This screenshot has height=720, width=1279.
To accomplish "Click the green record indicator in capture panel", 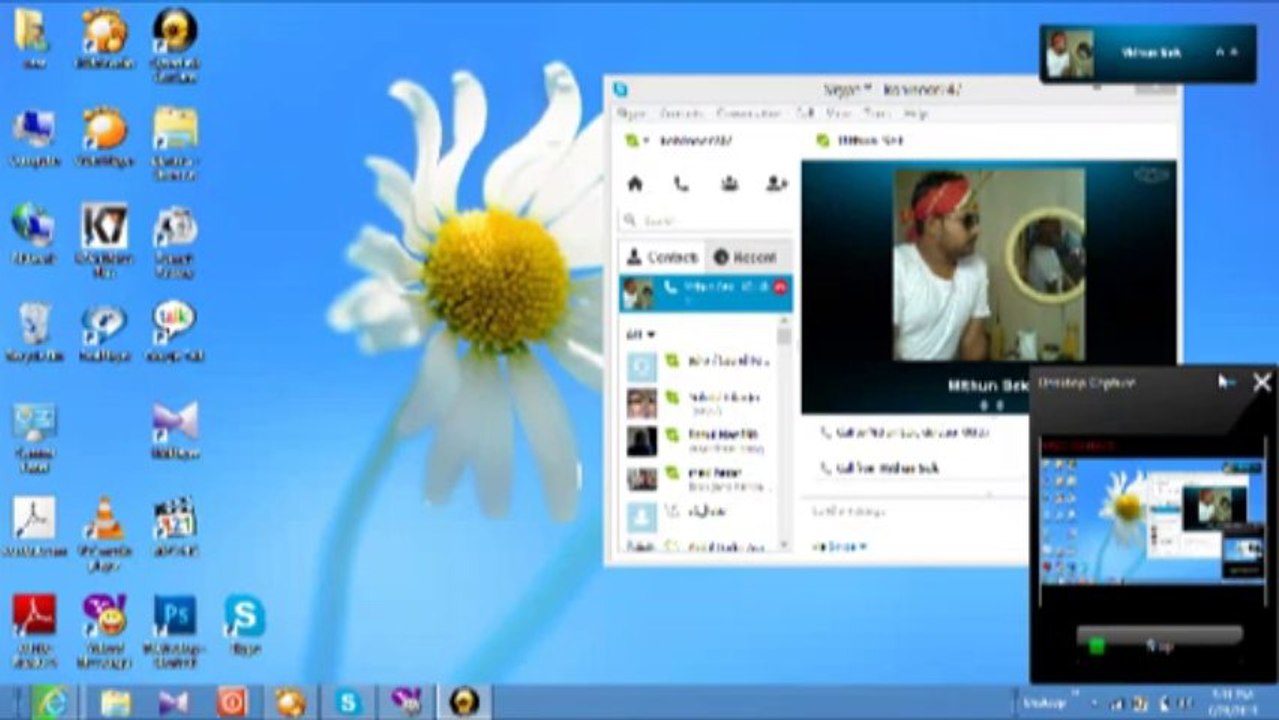I will [1096, 645].
